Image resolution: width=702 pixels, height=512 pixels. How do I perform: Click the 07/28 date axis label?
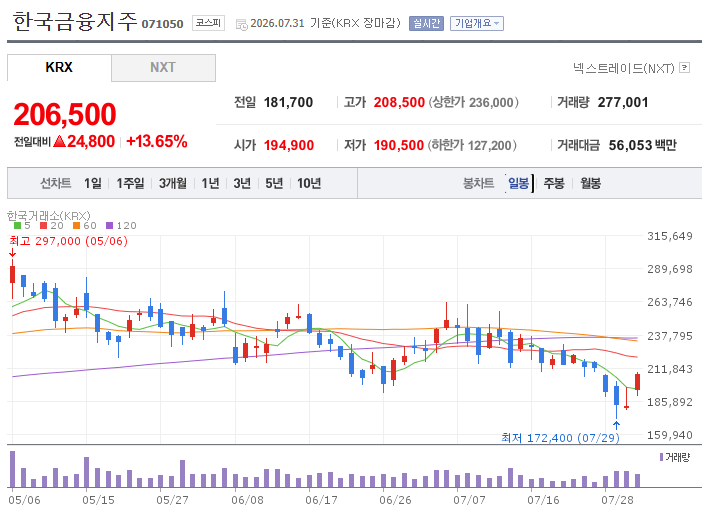[617, 500]
